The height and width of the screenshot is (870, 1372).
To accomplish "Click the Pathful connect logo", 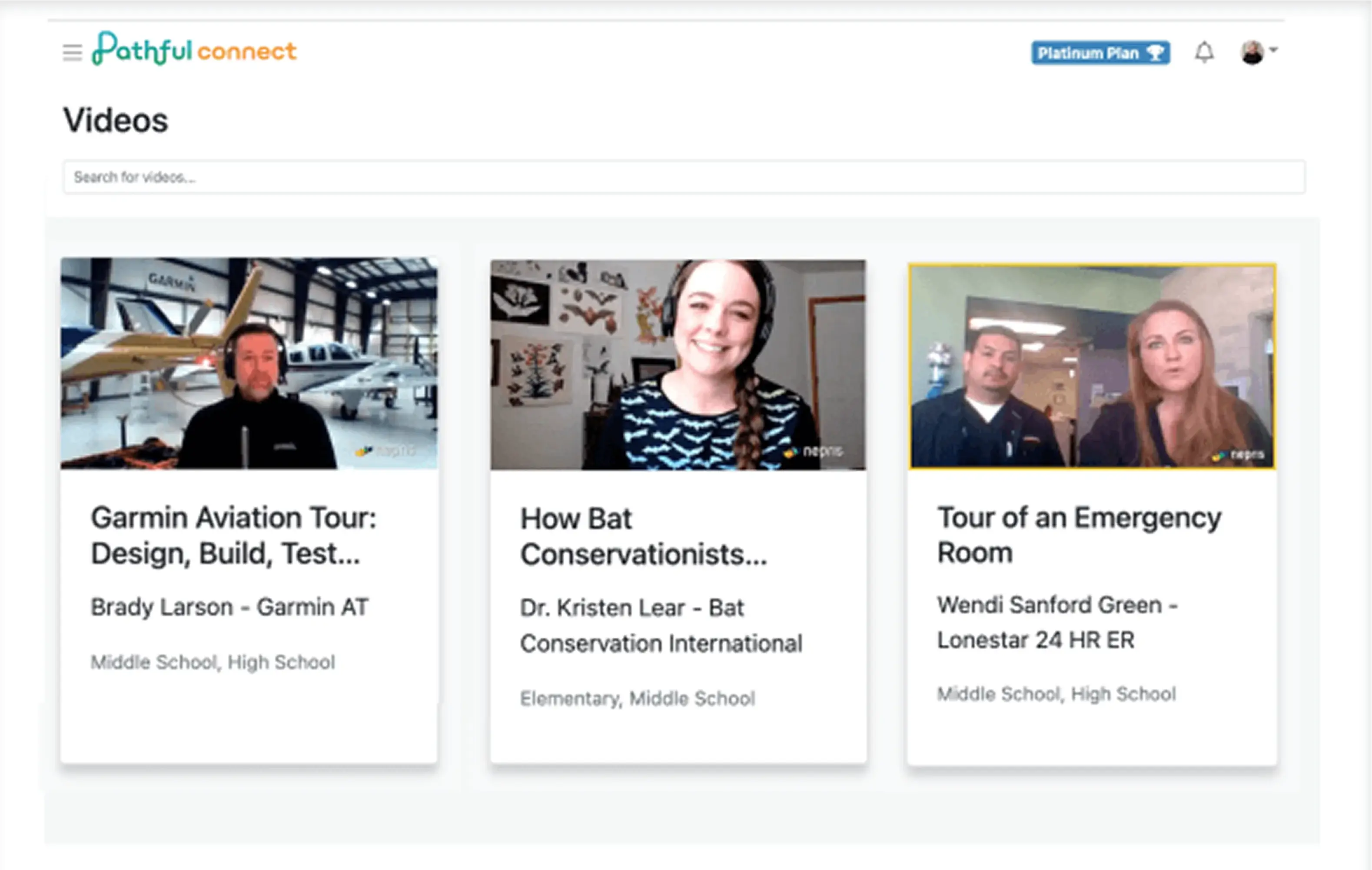I will [194, 49].
